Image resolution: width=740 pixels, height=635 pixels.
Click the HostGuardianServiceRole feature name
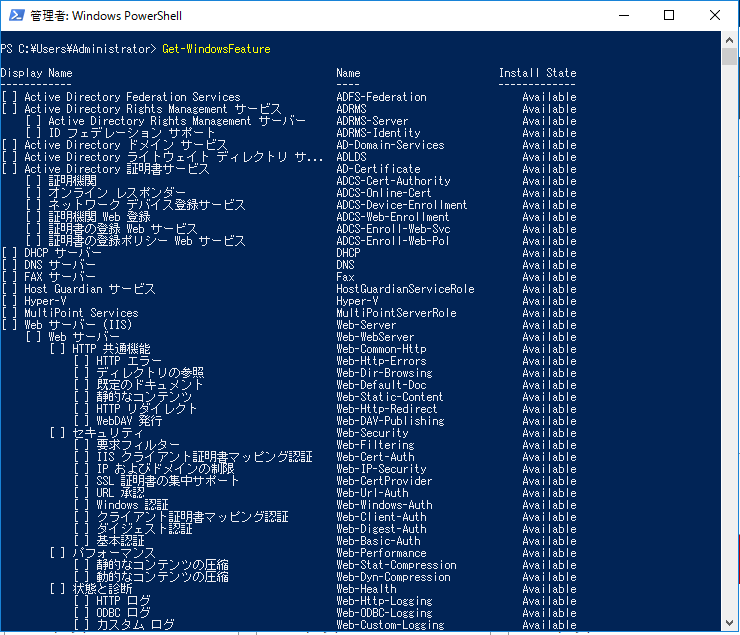pos(405,289)
